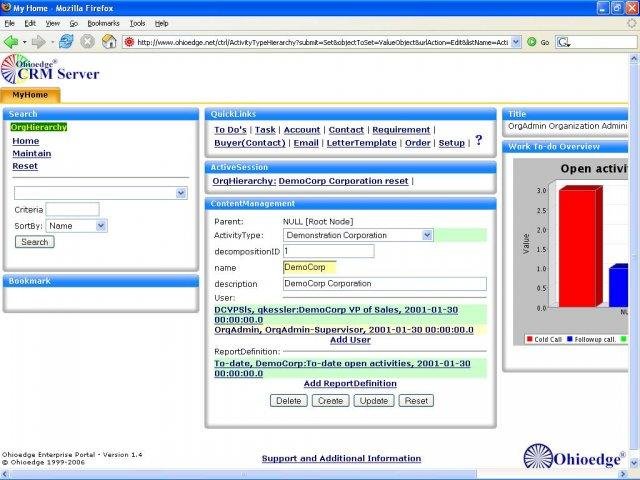Viewport: 640px width, 480px height.
Task: Click the Ohioedge logo in the footer
Action: point(574,456)
